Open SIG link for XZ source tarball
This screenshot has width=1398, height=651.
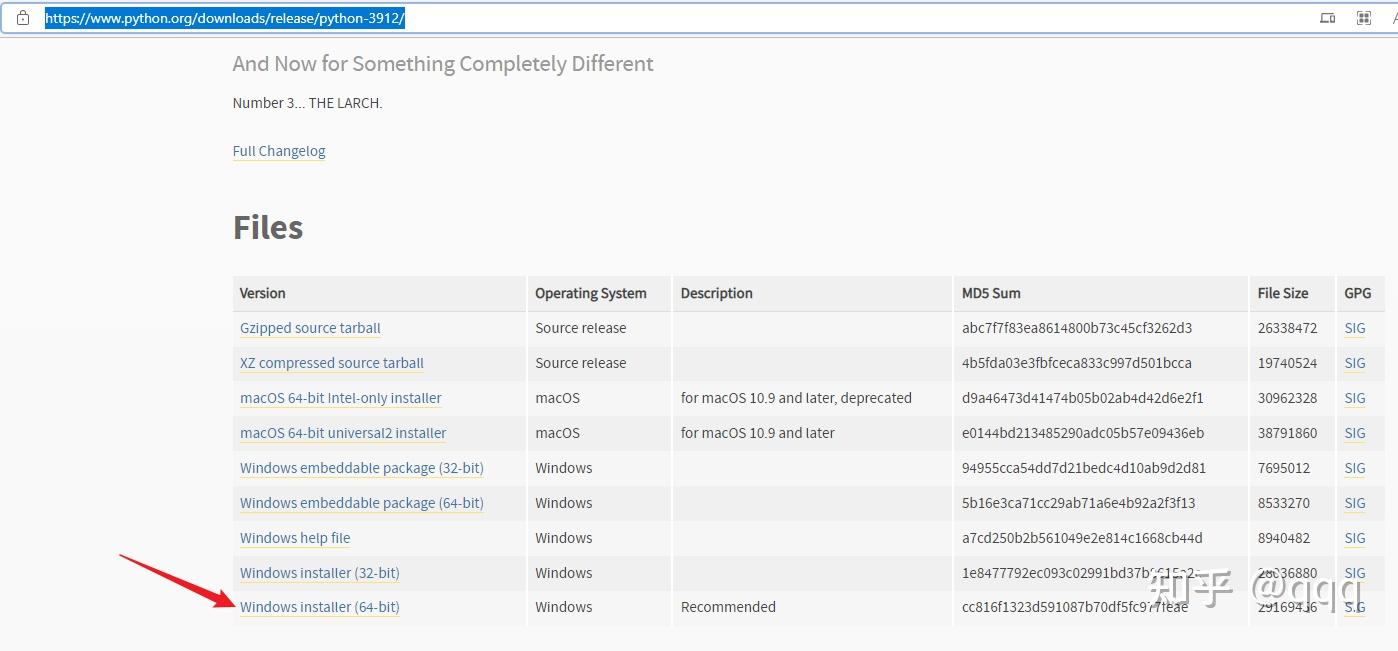click(x=1355, y=363)
